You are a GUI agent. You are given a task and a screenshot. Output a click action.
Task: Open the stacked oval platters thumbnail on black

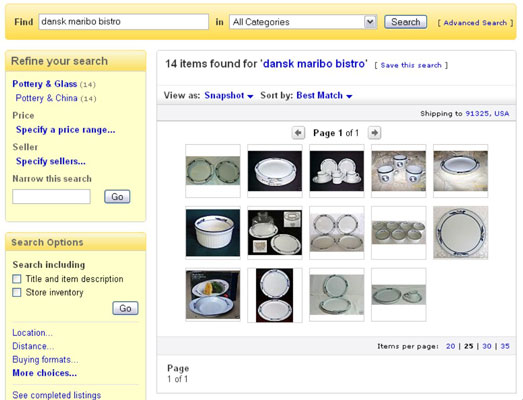(x=275, y=171)
